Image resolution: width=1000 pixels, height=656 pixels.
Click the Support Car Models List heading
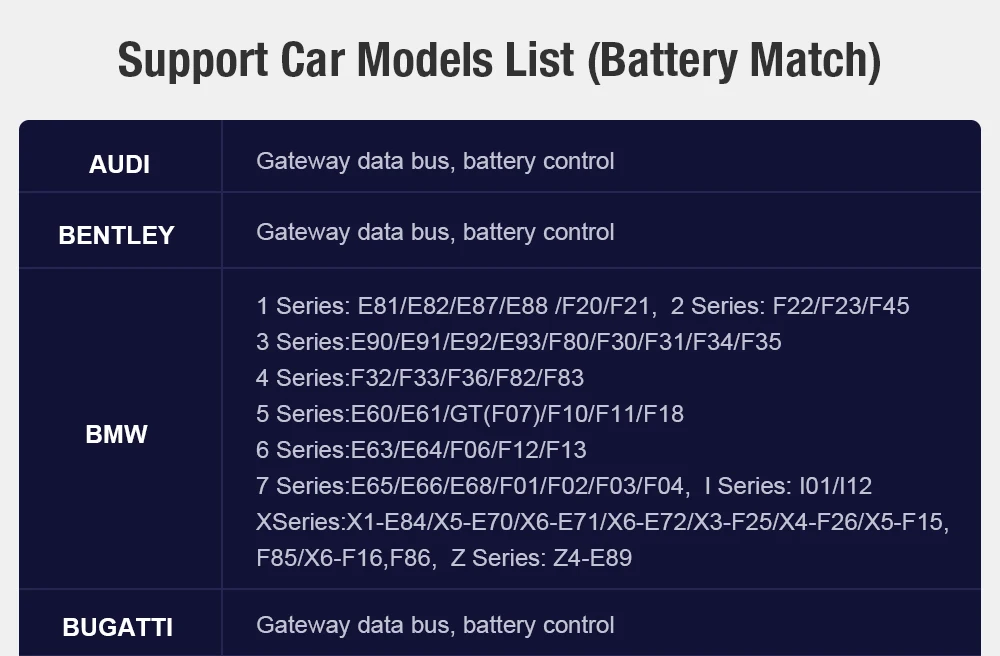pos(499,61)
